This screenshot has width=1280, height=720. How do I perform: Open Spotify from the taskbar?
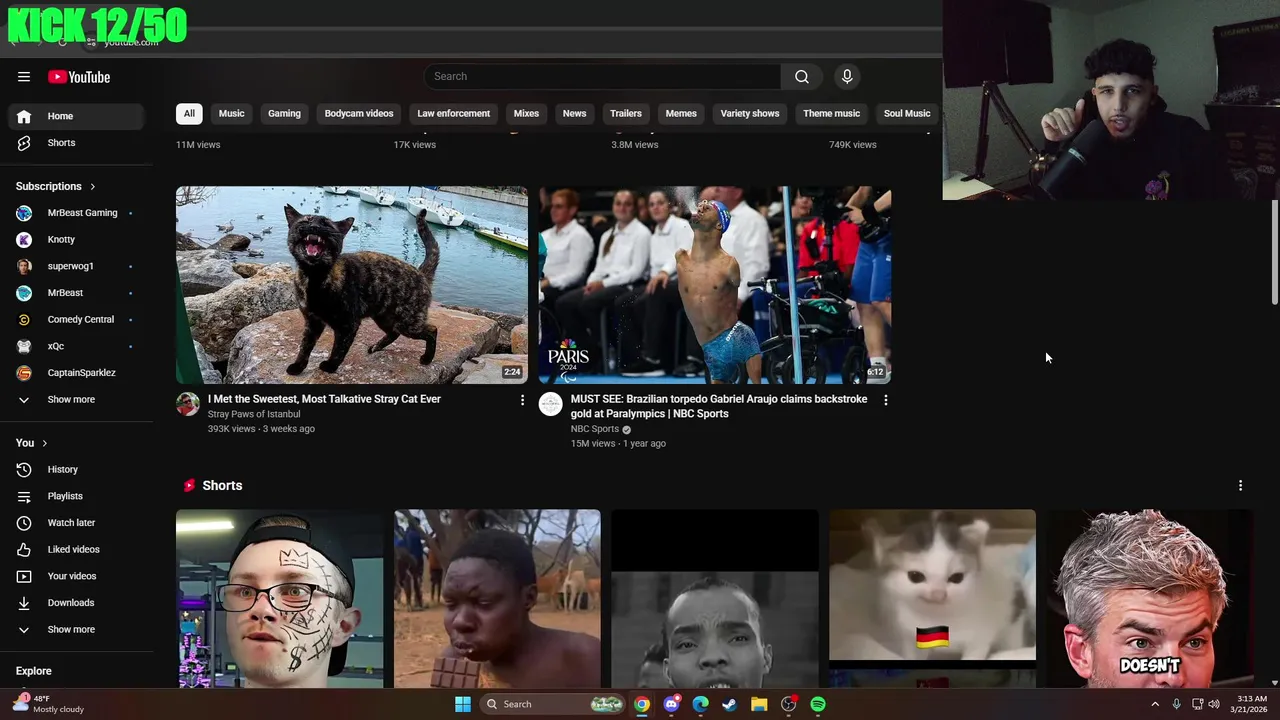[818, 704]
